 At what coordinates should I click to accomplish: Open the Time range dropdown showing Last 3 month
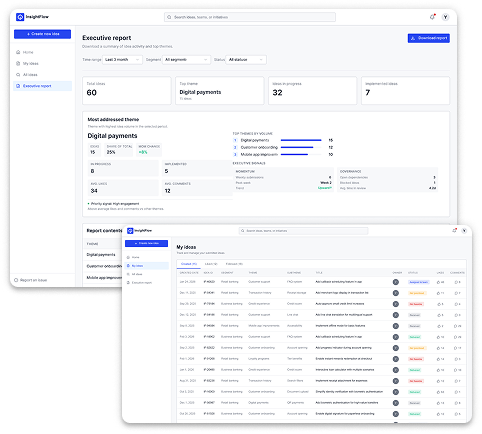pyautogui.click(x=122, y=60)
